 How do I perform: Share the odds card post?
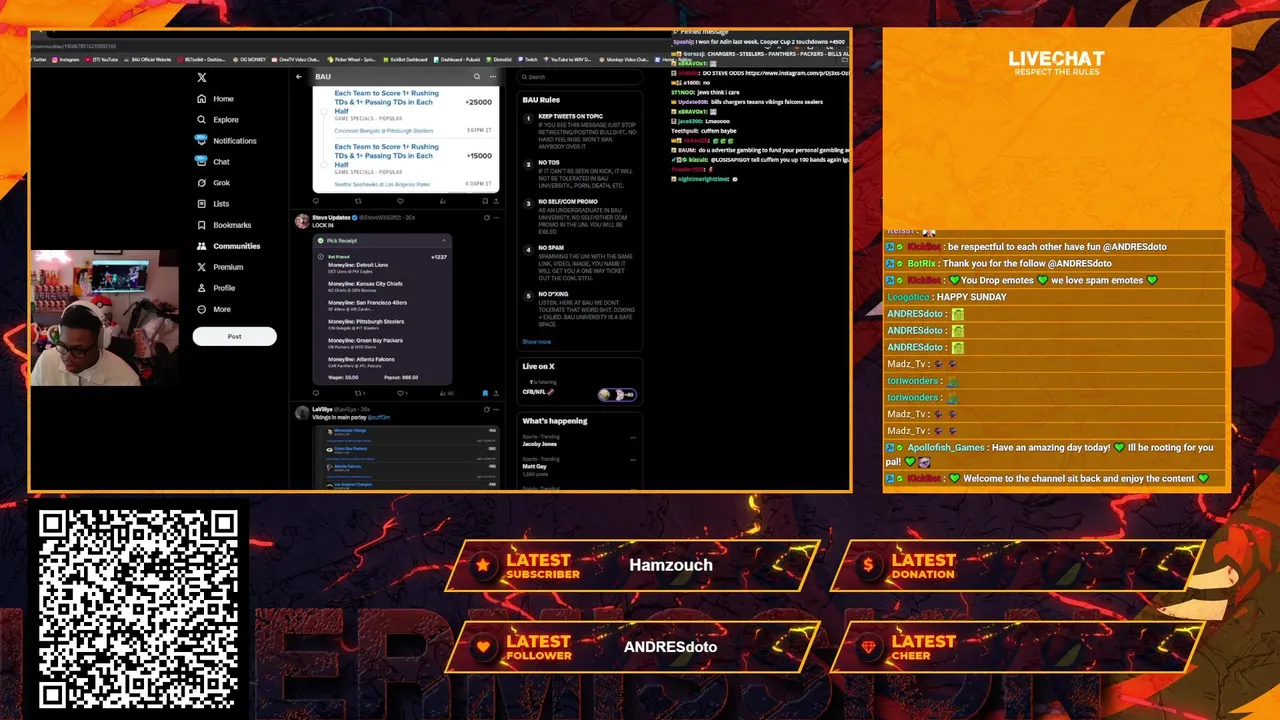(x=495, y=201)
